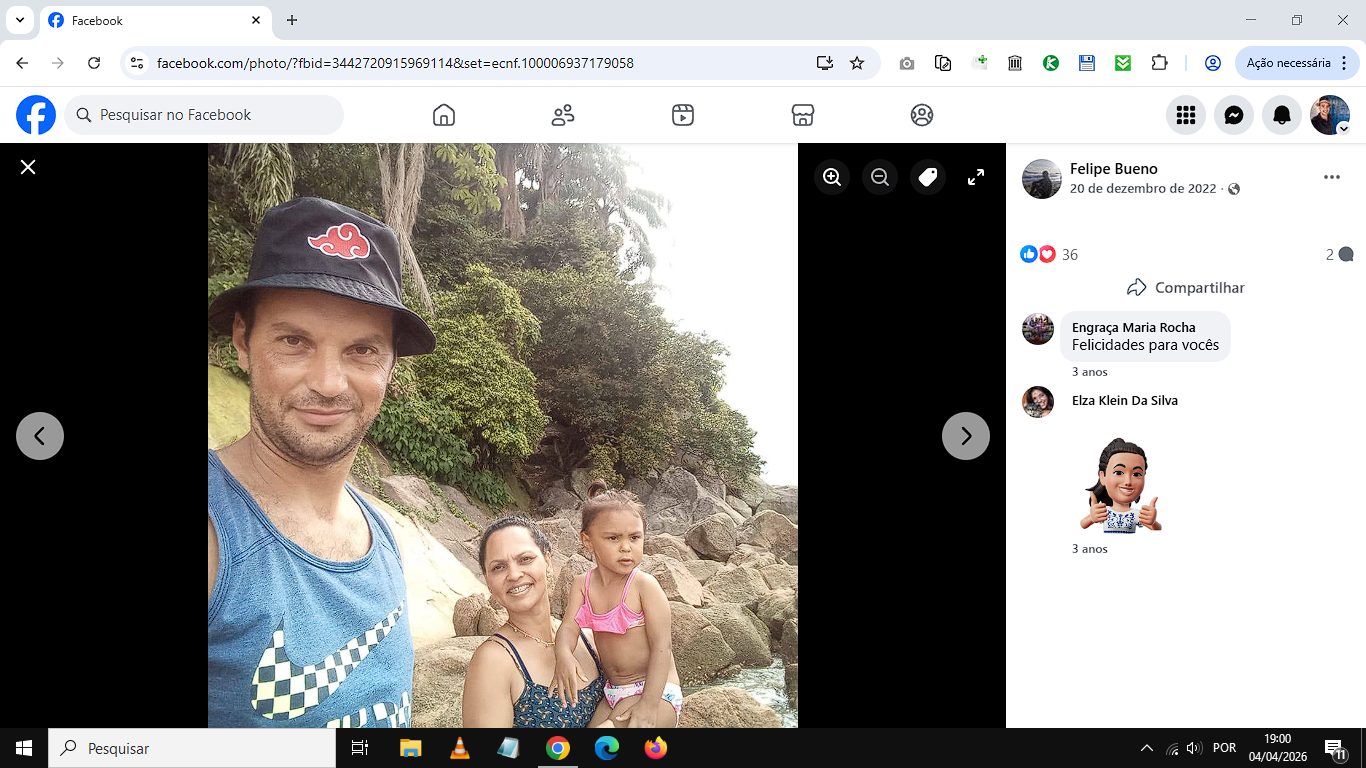1366x768 pixels.
Task: Open the Facebook apps grid menu
Action: point(1186,115)
